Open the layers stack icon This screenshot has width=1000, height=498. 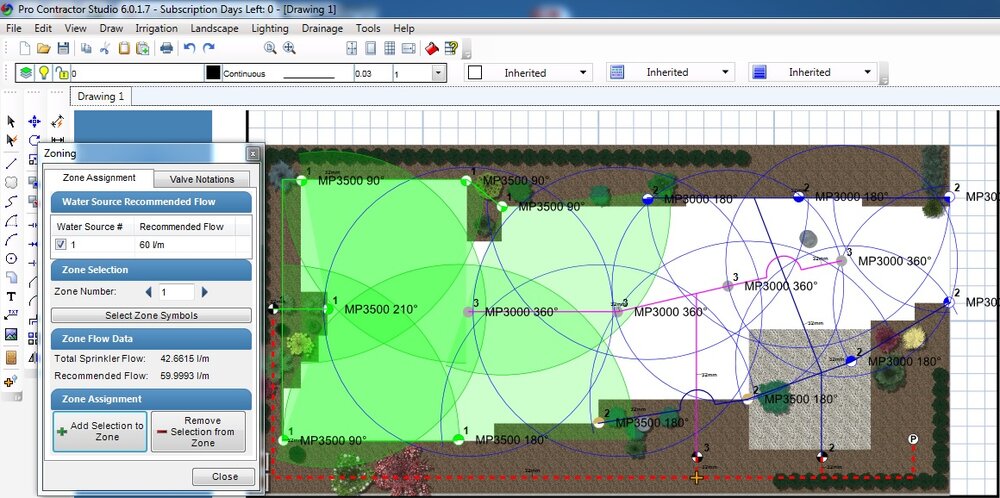26,73
